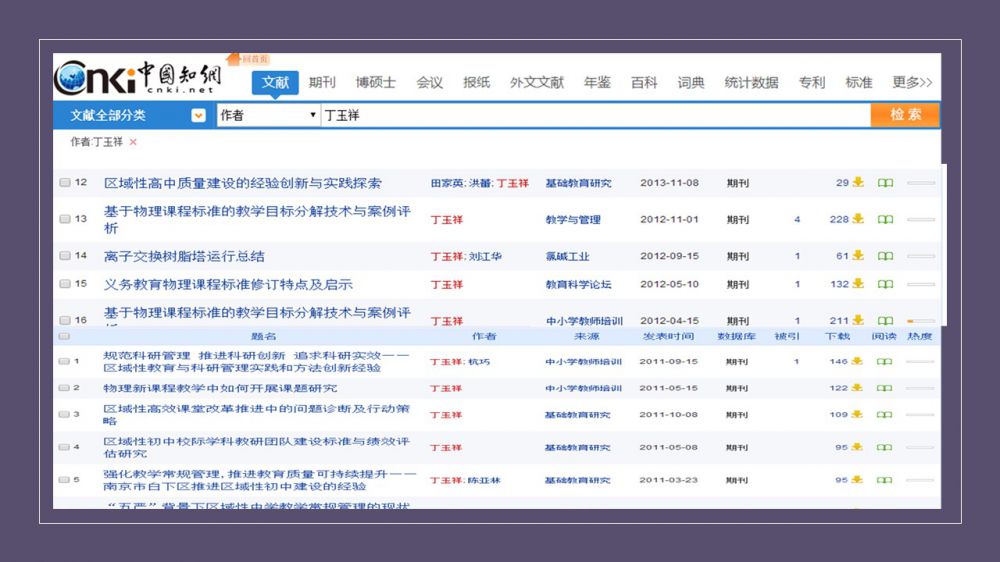Expand the 更多>> navigation menu

912,82
